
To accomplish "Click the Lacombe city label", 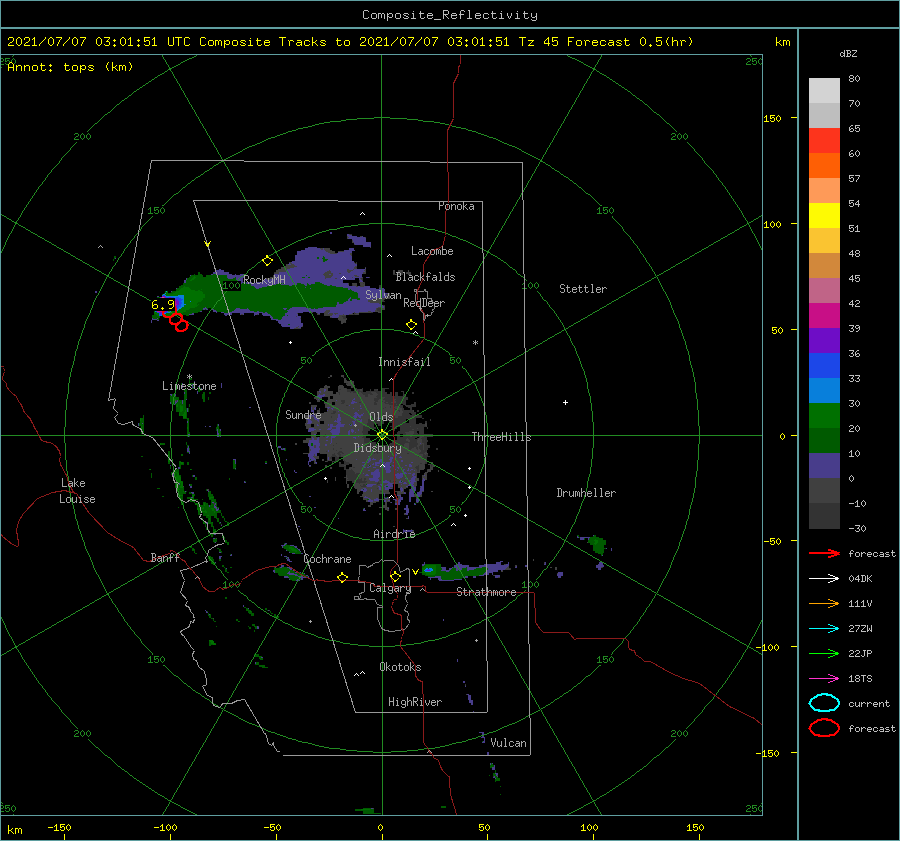I will [432, 251].
